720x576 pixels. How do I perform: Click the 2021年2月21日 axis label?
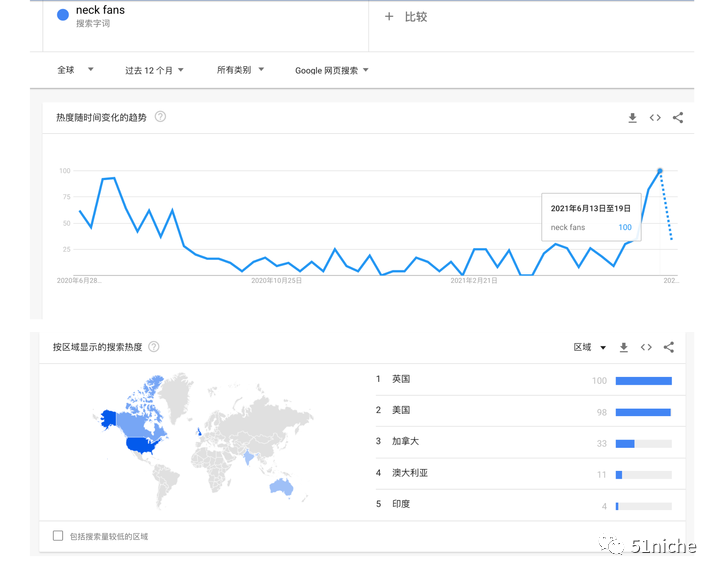click(474, 281)
